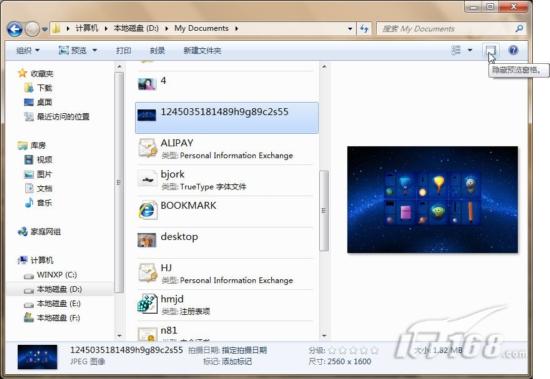Expand the view options dropdown arrow
The height and width of the screenshot is (379, 550).
tap(470, 51)
